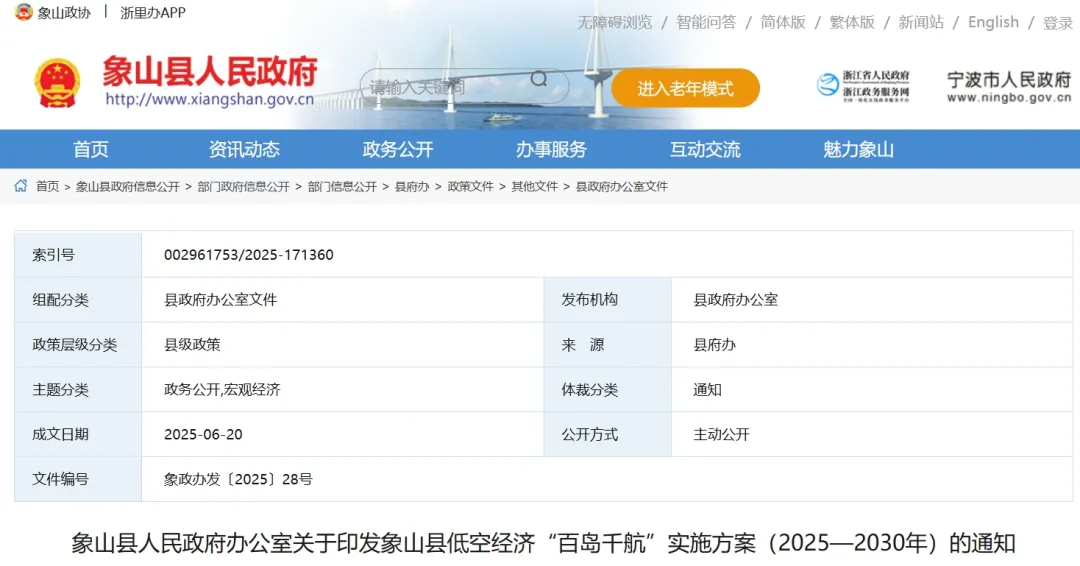Click the 县政府办公室 publisher value
Screen dimensions: 1080x566
[736, 300]
